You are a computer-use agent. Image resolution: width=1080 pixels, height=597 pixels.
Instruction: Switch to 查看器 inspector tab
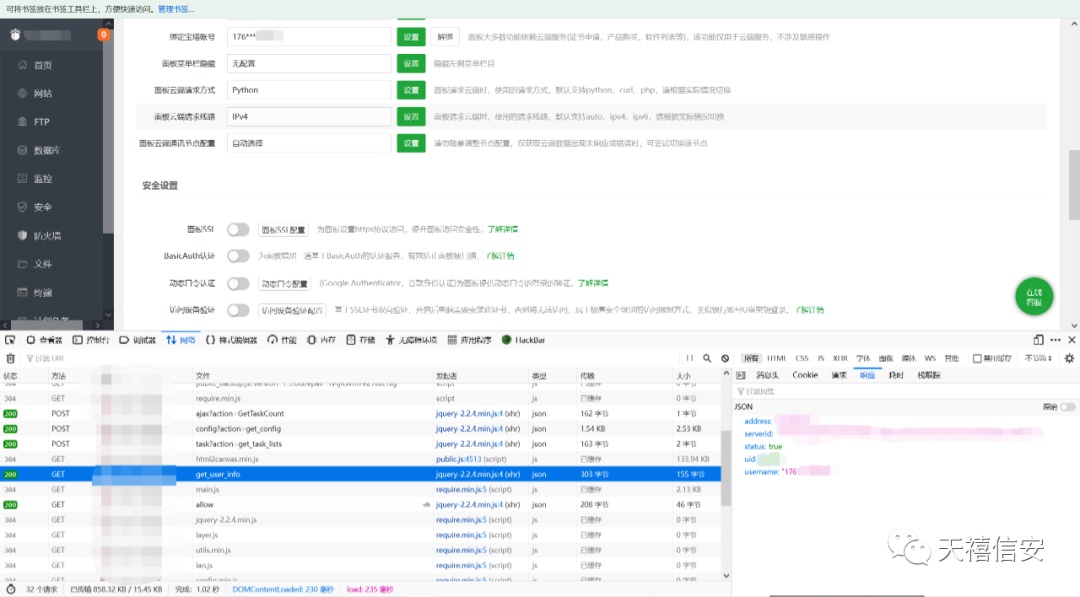[45, 340]
